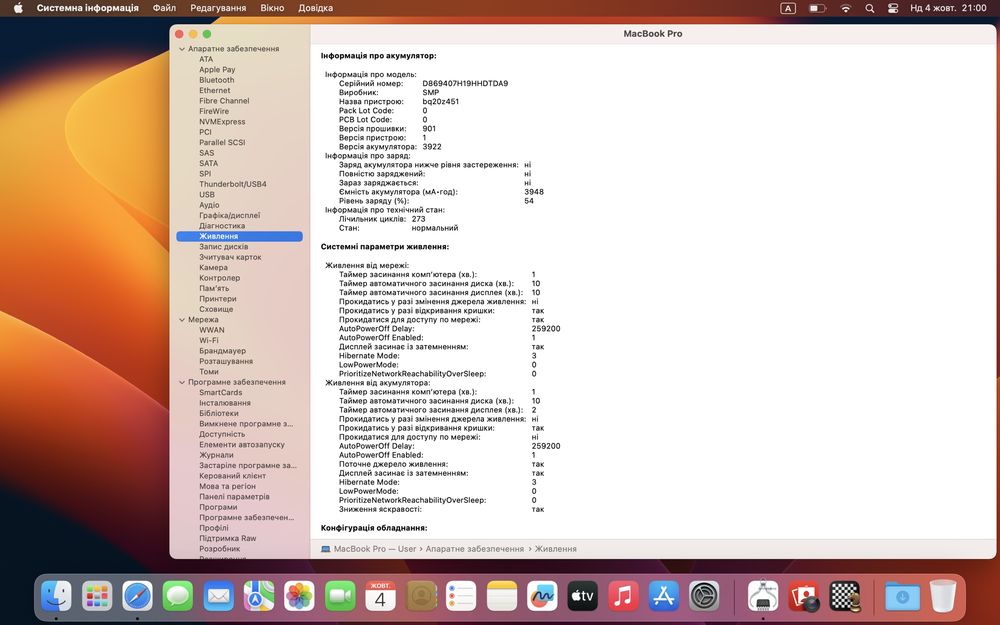
Task: Open Freeform app in the Dock
Action: click(542, 596)
